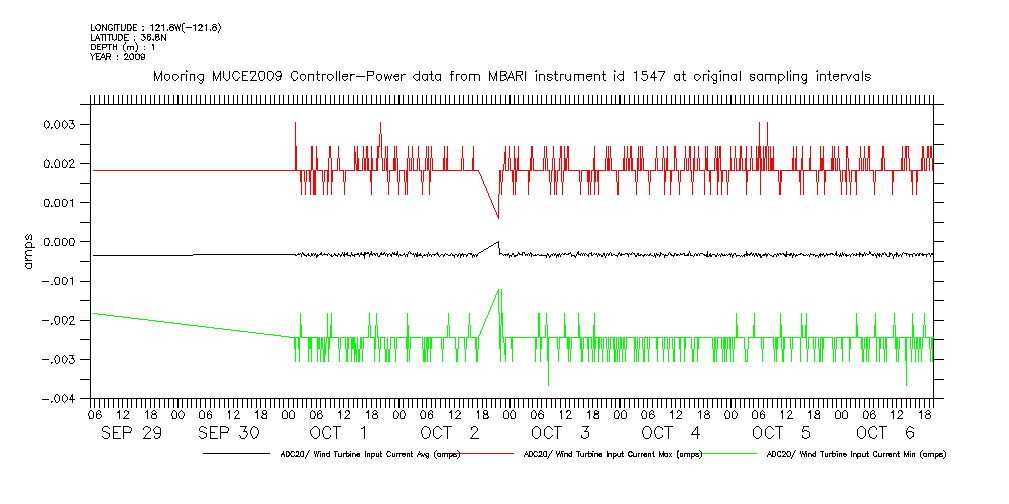This screenshot has height=504, width=1009.
Task: Select the LATITUDE header line
Action: pyautogui.click(x=128, y=37)
